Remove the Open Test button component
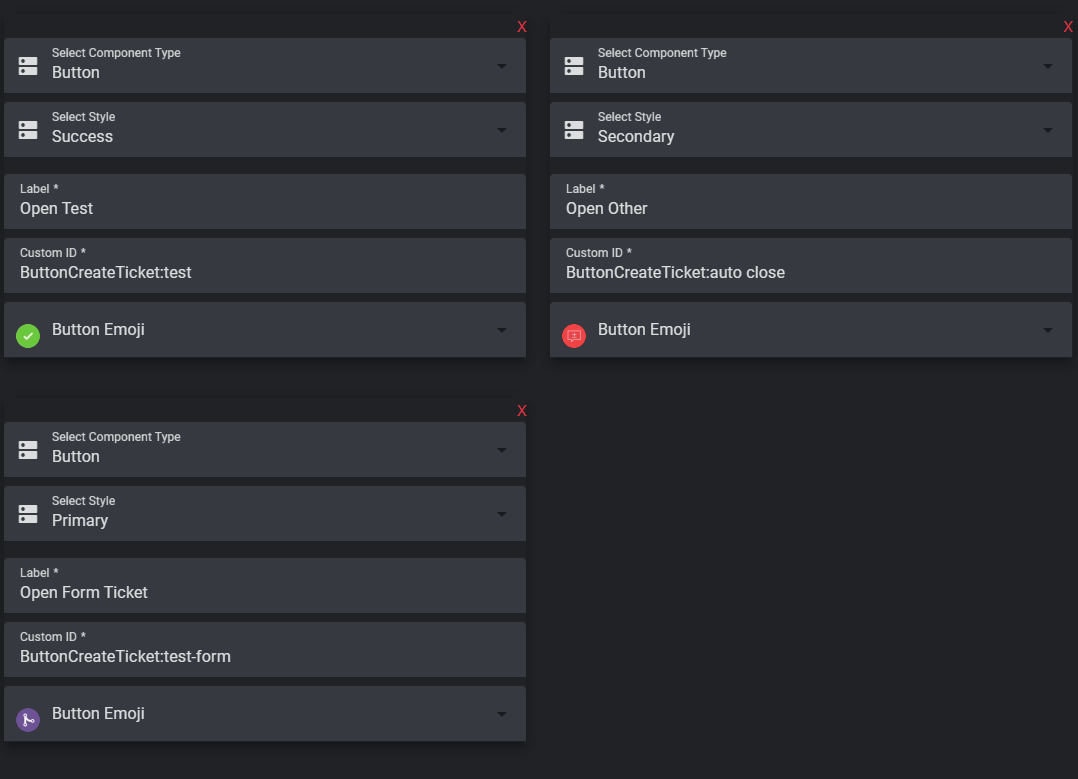The height and width of the screenshot is (779, 1078). [522, 27]
